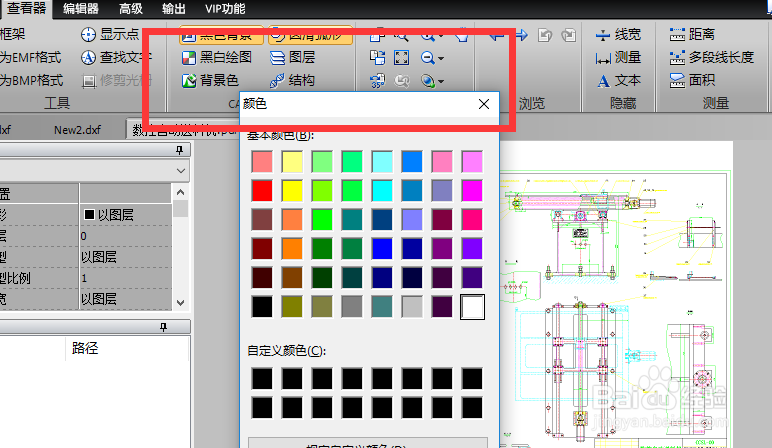The image size is (772, 448).
Task: Expand the globe zoom dropdown arrow
Action: pos(441,81)
